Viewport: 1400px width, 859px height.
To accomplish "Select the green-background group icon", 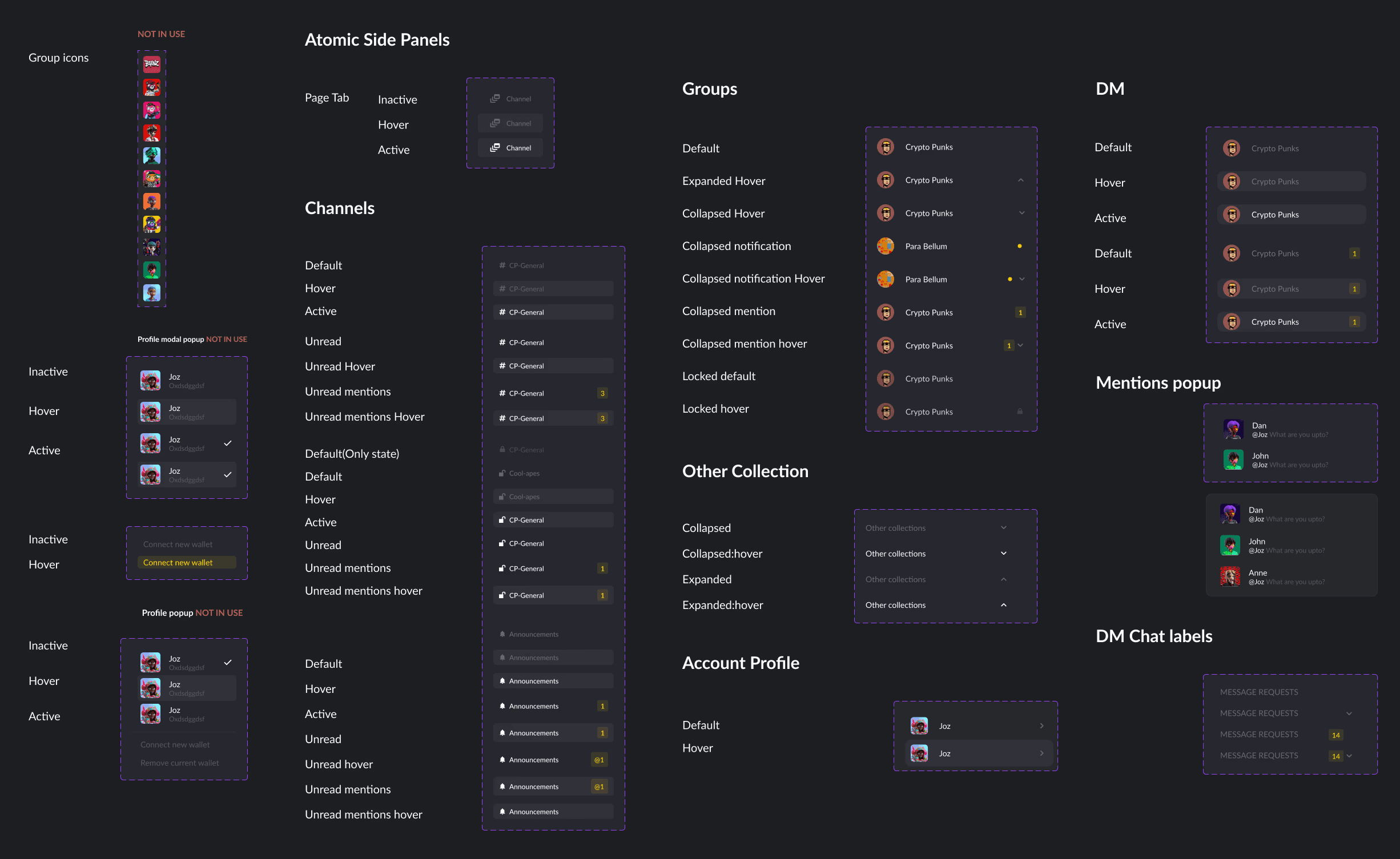I will (x=151, y=269).
